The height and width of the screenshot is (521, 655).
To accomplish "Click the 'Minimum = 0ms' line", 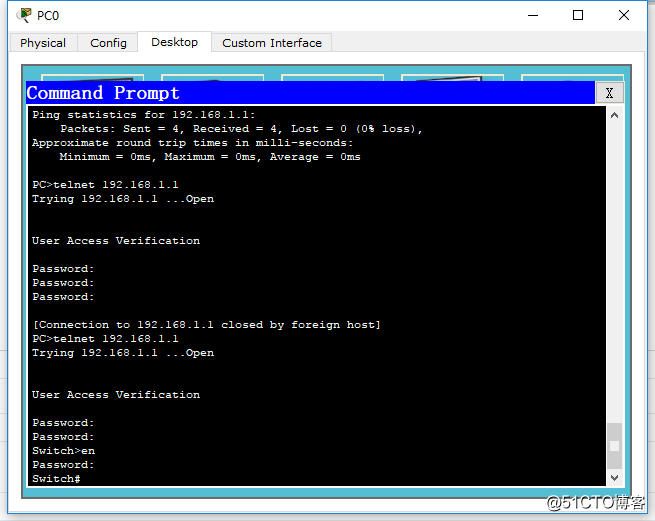I will tap(210, 157).
